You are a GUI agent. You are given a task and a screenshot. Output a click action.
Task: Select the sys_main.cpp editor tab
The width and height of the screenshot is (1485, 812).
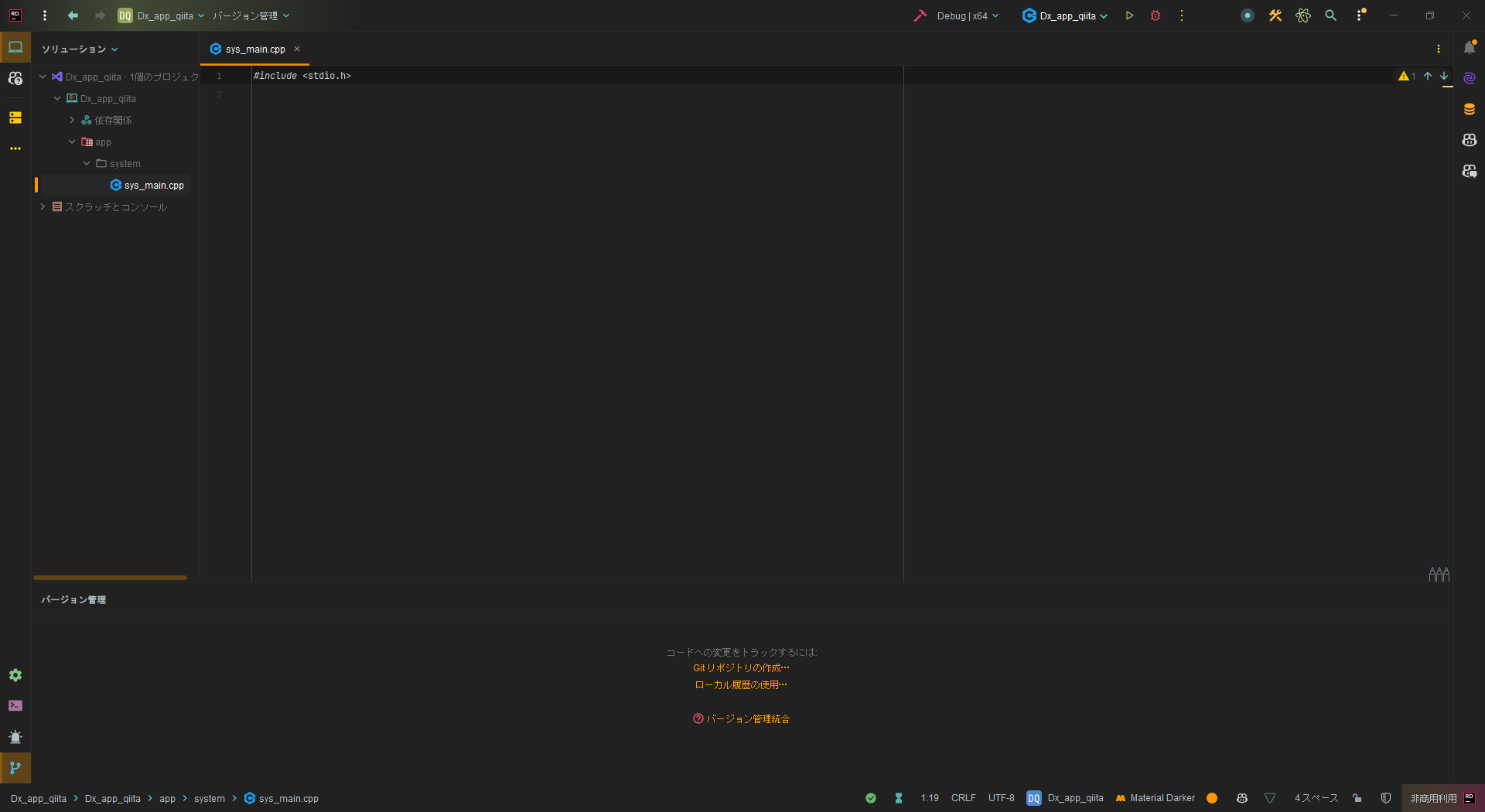(254, 49)
